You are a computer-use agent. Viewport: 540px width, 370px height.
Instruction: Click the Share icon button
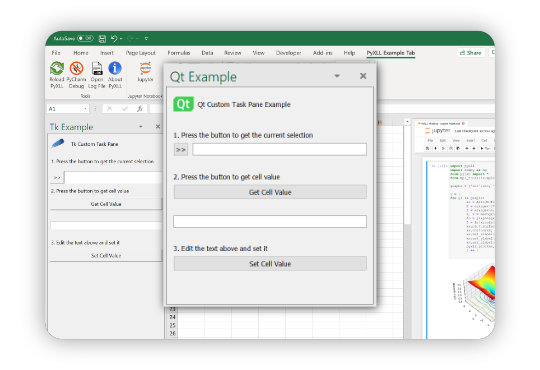click(x=470, y=53)
